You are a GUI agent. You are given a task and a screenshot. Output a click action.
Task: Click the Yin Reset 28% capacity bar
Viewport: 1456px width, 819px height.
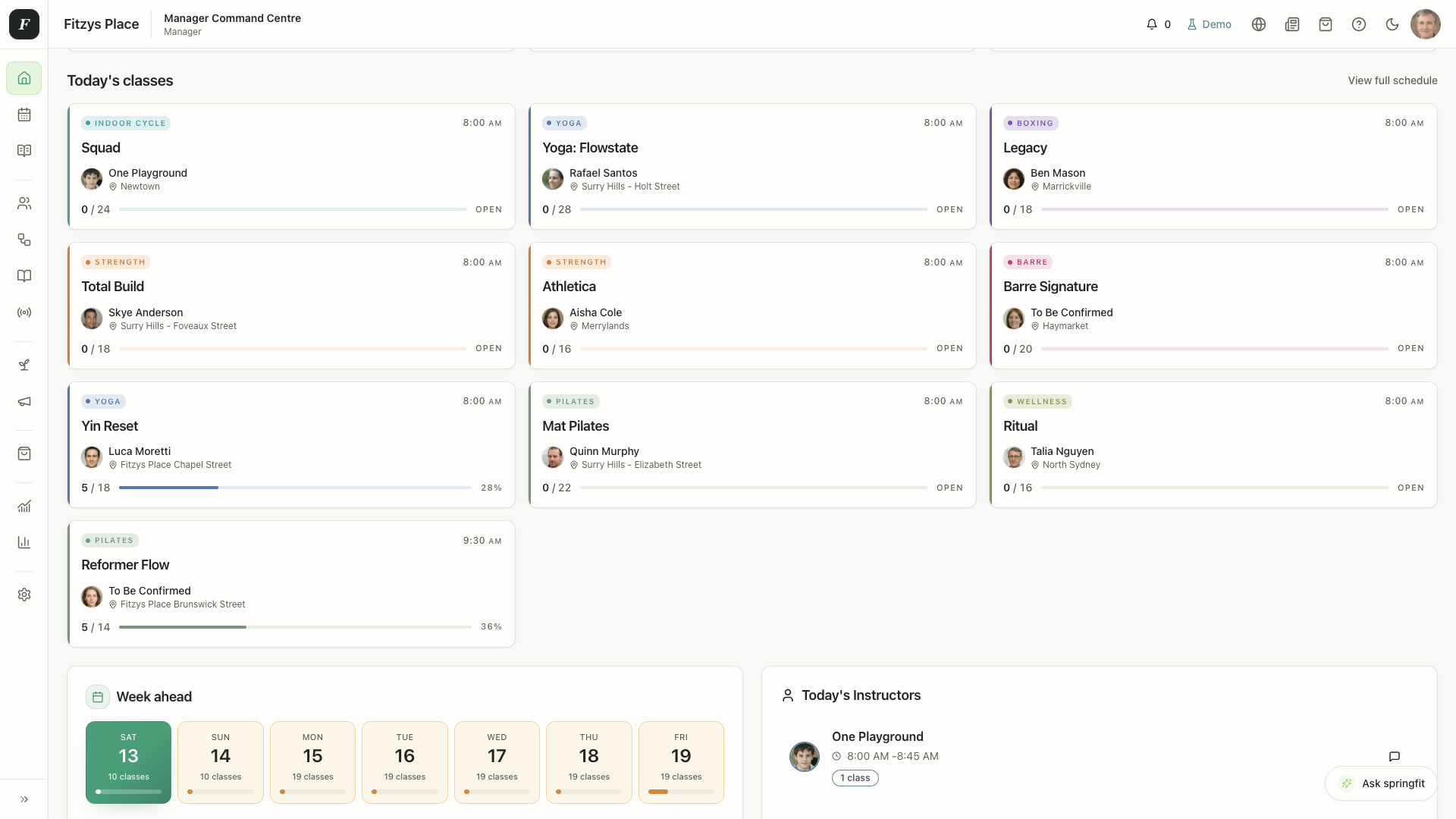(x=295, y=488)
